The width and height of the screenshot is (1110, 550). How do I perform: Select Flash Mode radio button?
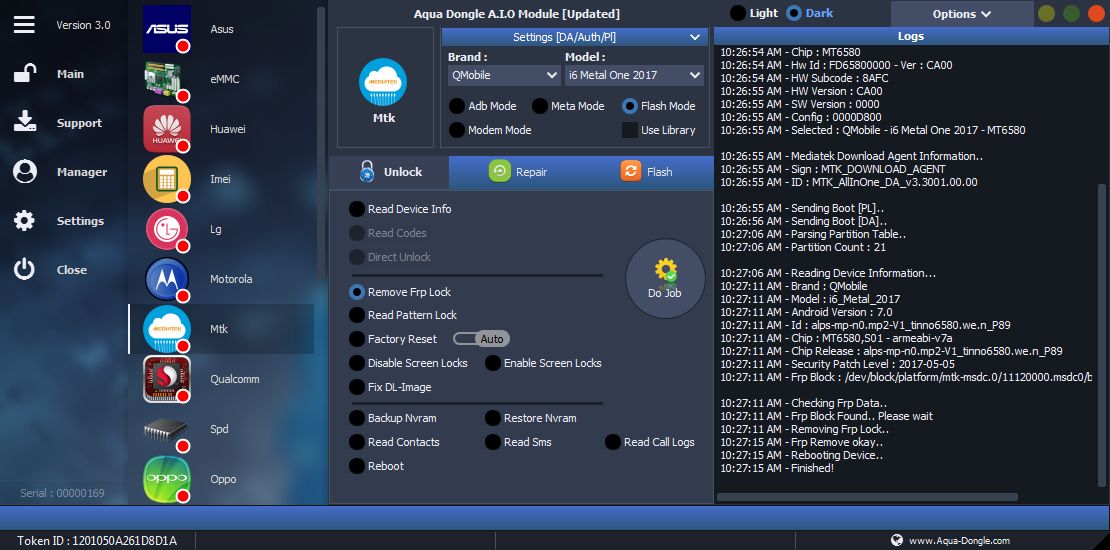(x=630, y=106)
